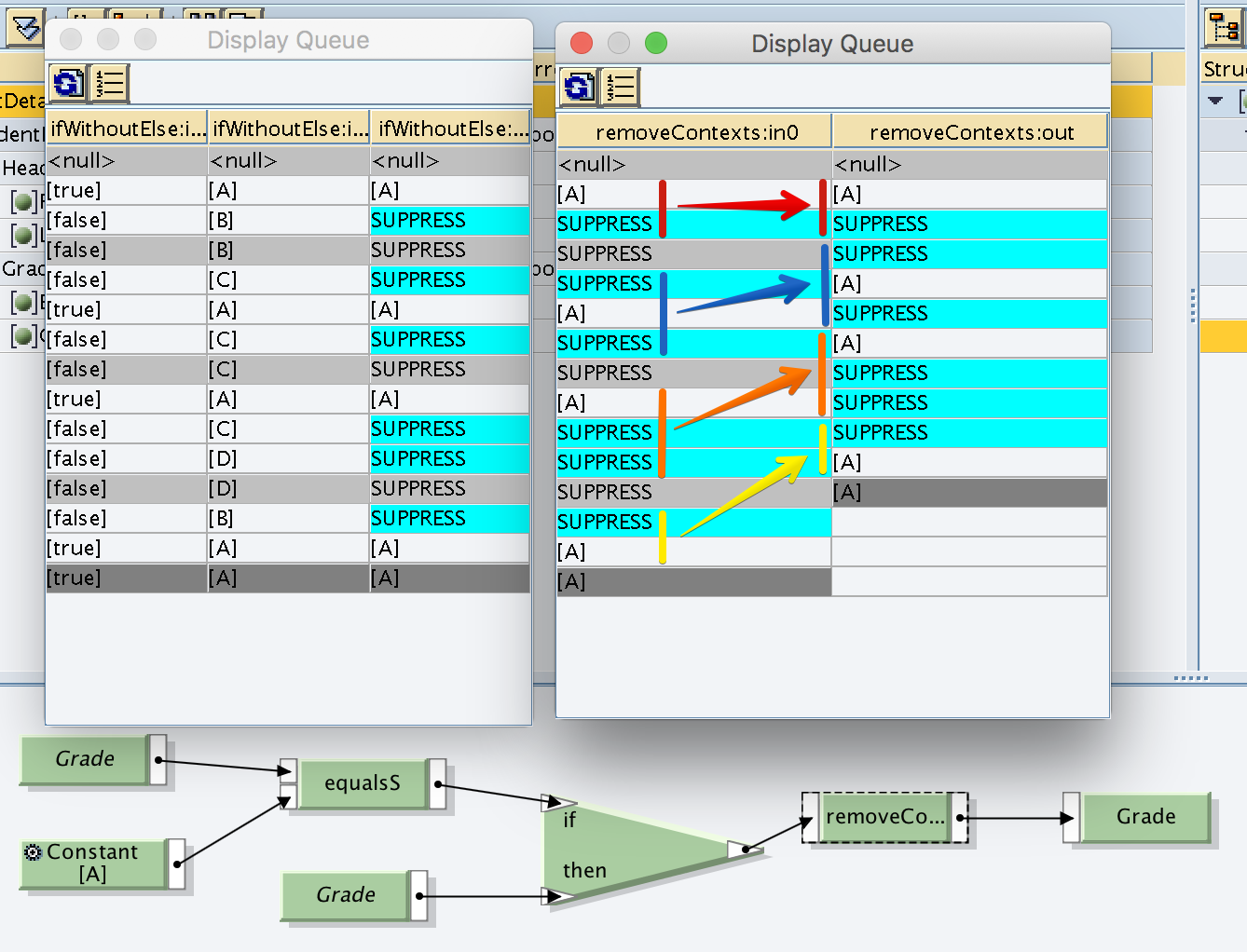This screenshot has width=1247, height=952.
Task: Click refresh icon in the active Display Queue window
Action: tap(578, 88)
